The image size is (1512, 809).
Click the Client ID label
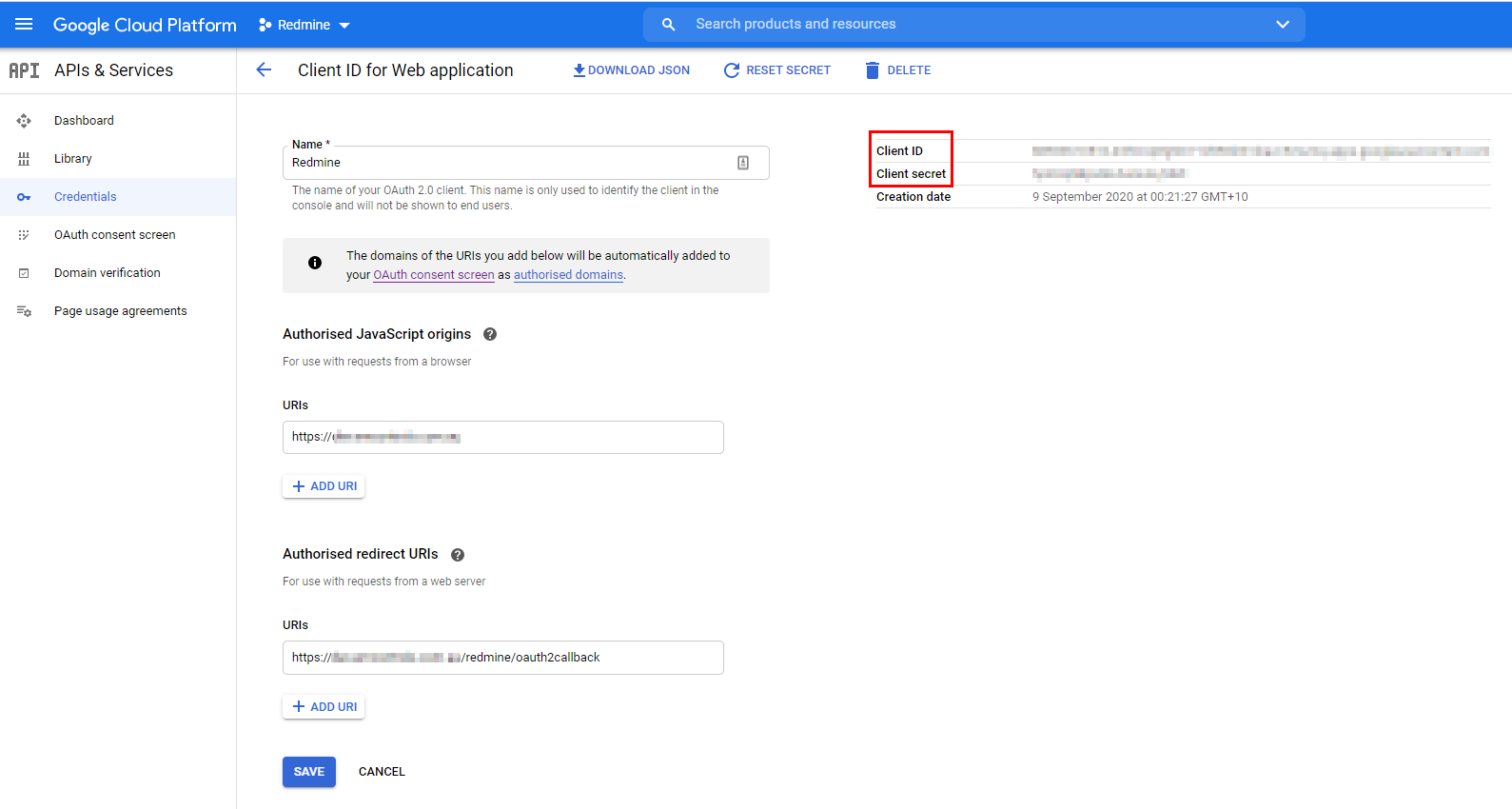point(899,151)
